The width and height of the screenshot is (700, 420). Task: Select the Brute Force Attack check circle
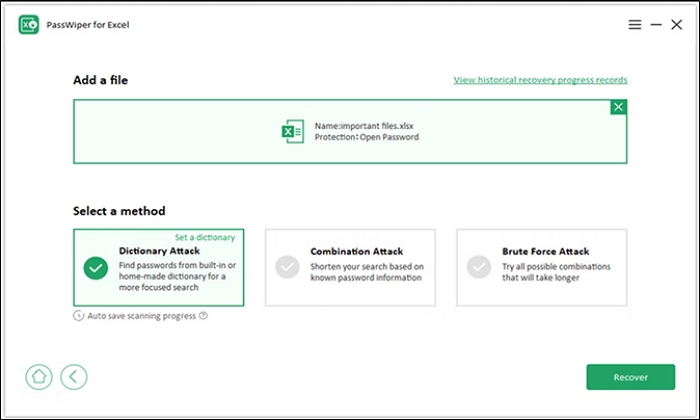[479, 267]
